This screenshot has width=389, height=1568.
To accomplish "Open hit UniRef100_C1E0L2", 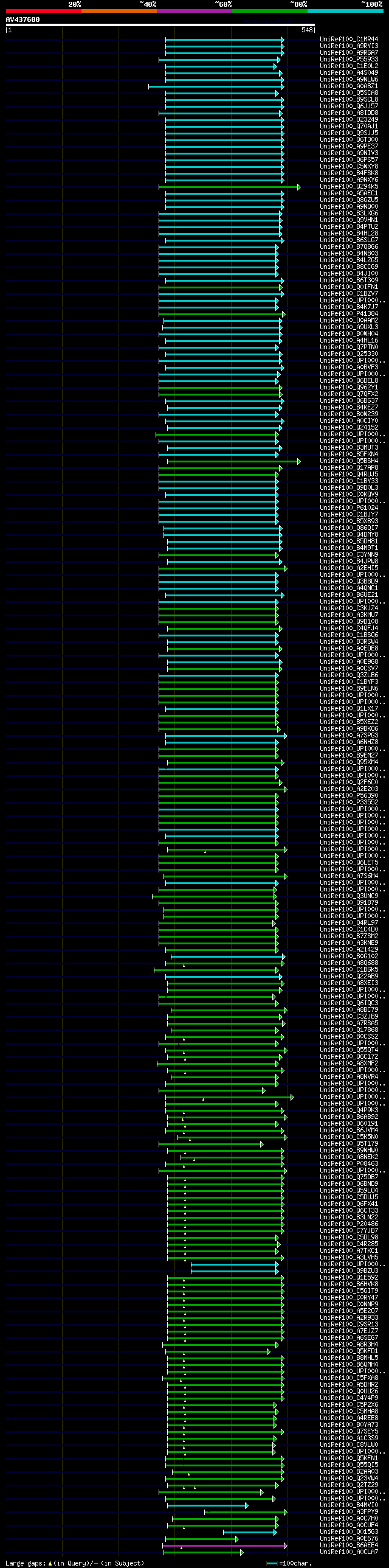I will pyautogui.click(x=349, y=66).
